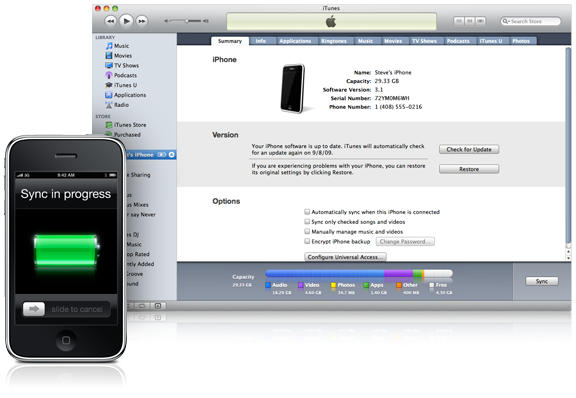
Task: Click the Repeat button at the sidebar bottom
Action: point(142,306)
